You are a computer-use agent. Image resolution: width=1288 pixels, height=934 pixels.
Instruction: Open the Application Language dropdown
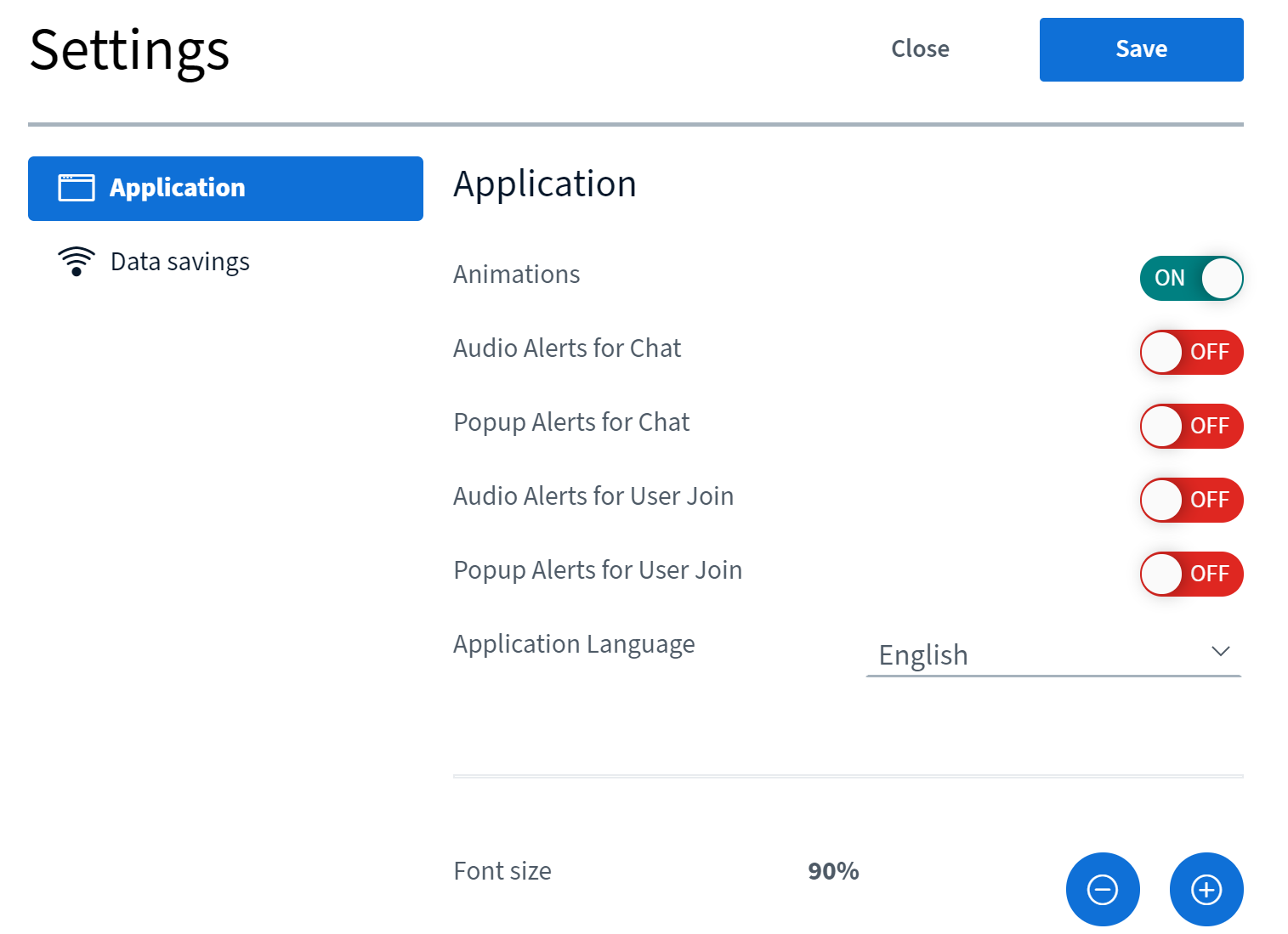coord(1053,654)
